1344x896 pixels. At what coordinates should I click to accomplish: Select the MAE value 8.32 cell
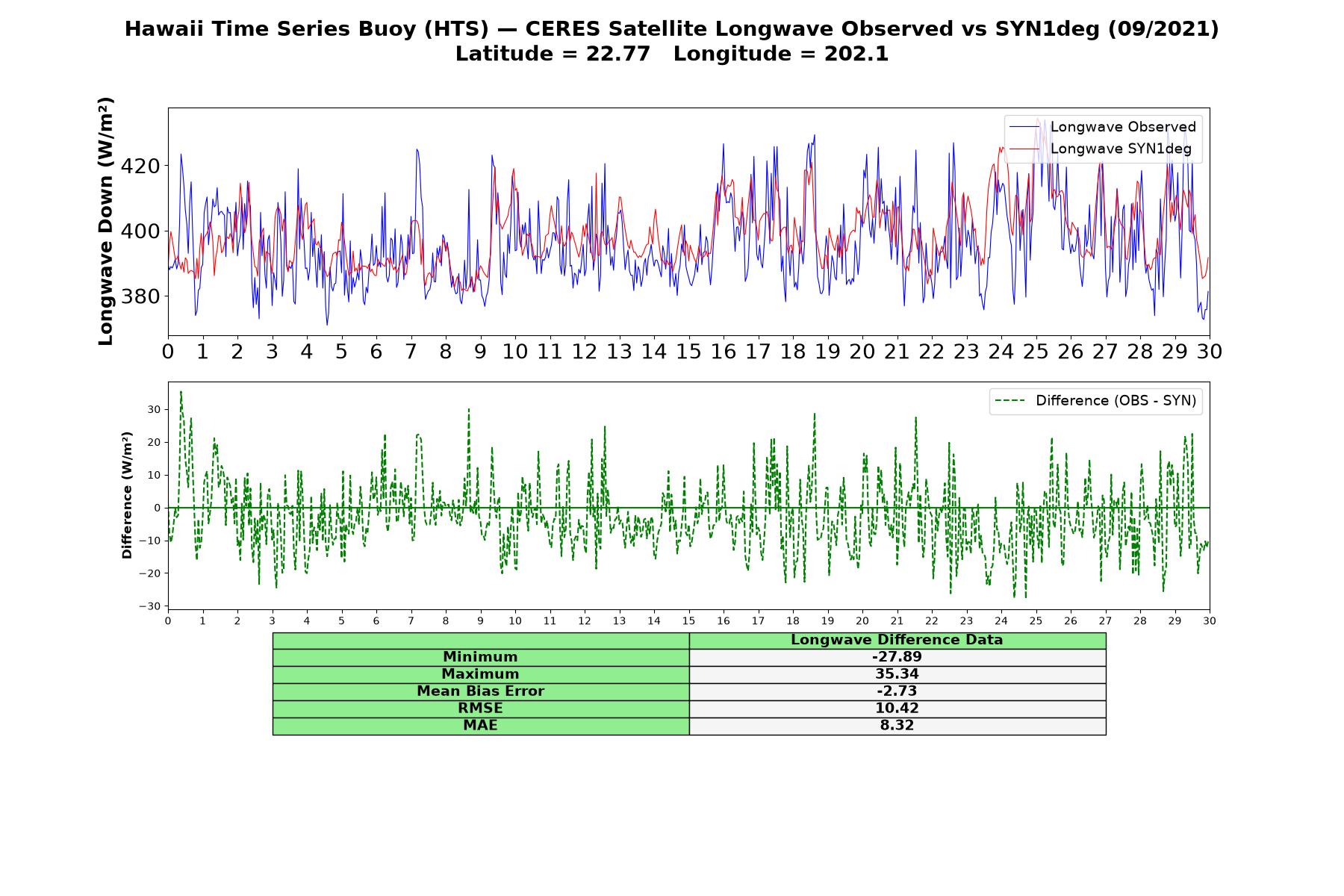pos(897,726)
